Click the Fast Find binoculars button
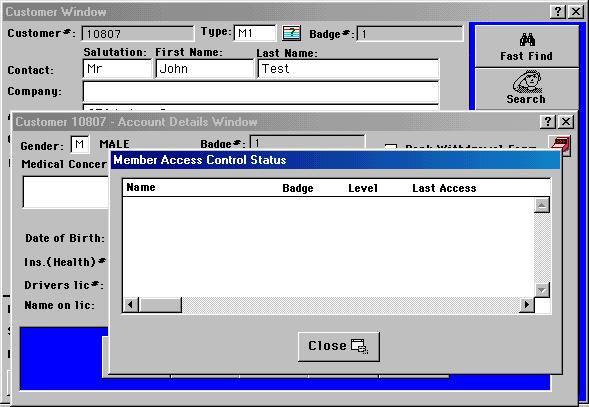The width and height of the screenshot is (589, 407). (527, 47)
